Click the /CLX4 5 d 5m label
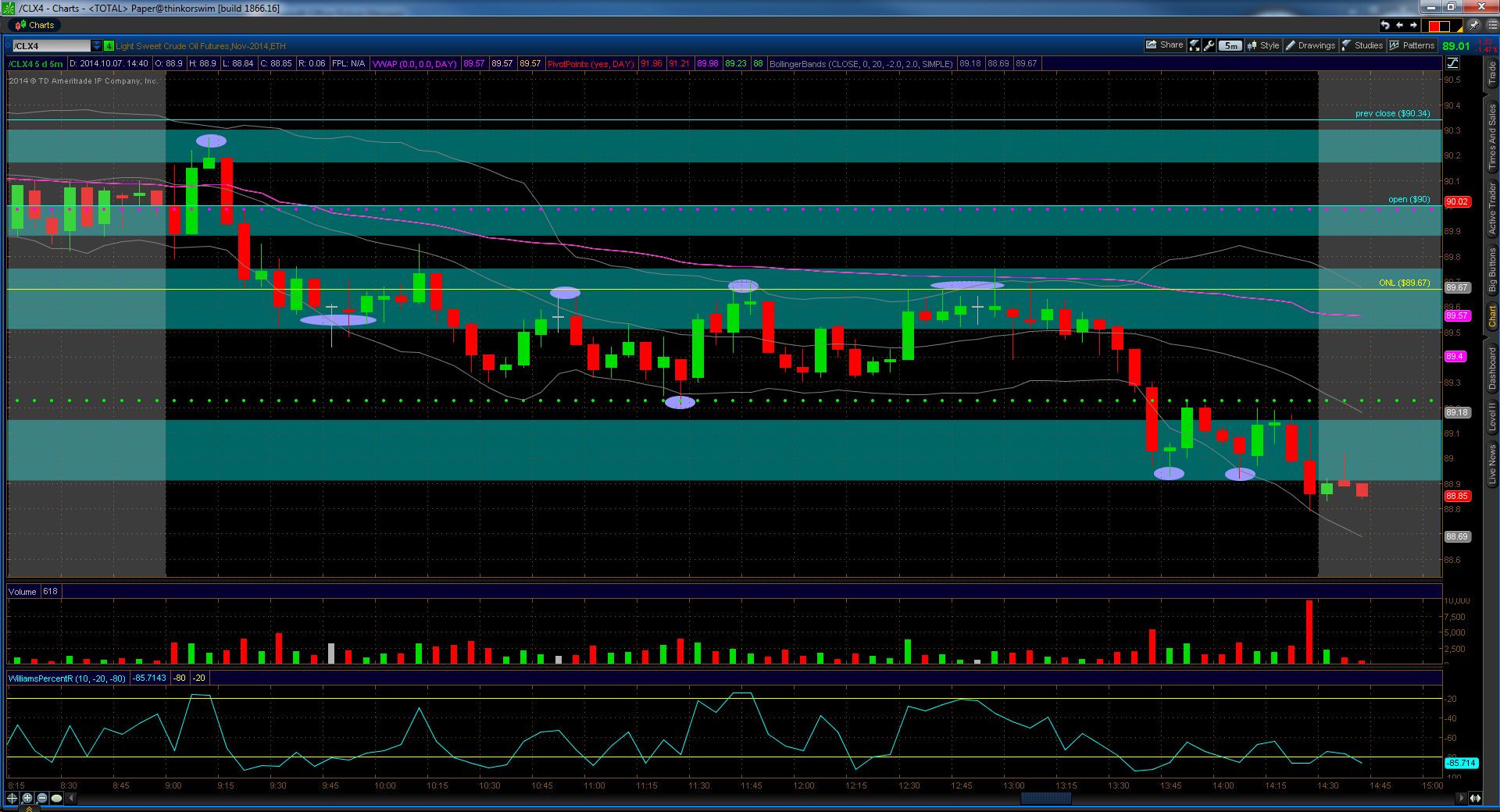This screenshot has height=812, width=1500. point(35,64)
